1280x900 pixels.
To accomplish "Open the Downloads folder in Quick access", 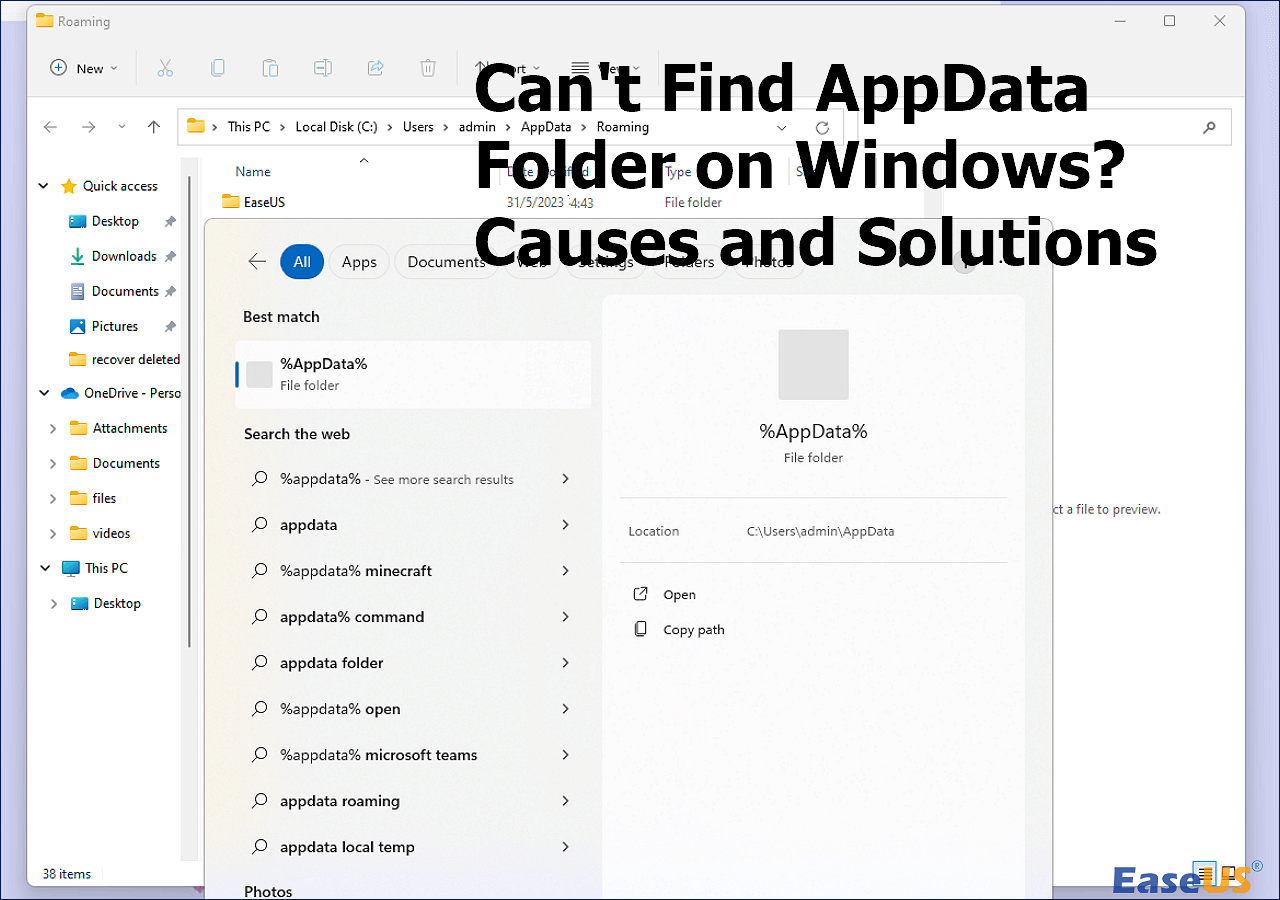I will pyautogui.click(x=123, y=256).
